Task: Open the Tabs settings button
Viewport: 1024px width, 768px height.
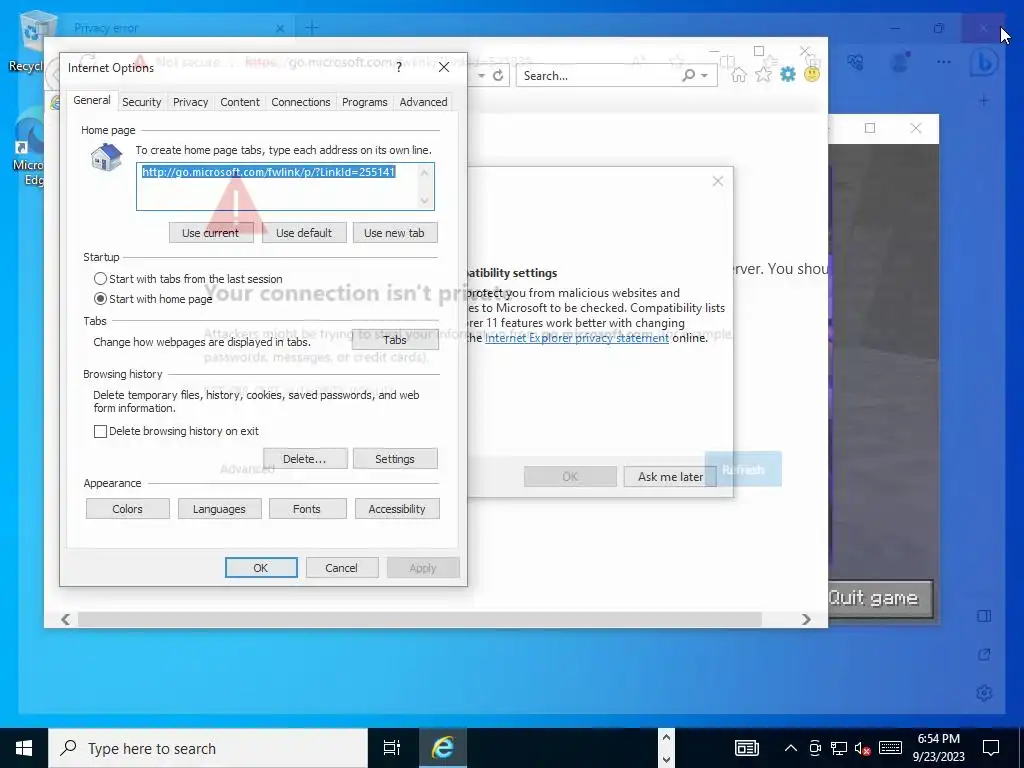Action: [x=394, y=340]
